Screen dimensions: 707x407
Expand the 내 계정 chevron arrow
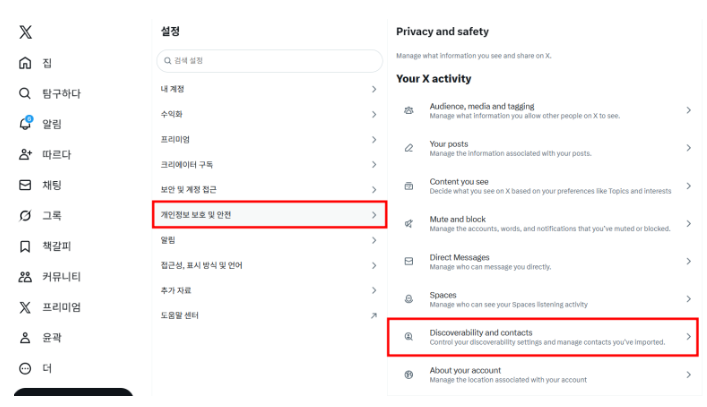click(x=374, y=89)
